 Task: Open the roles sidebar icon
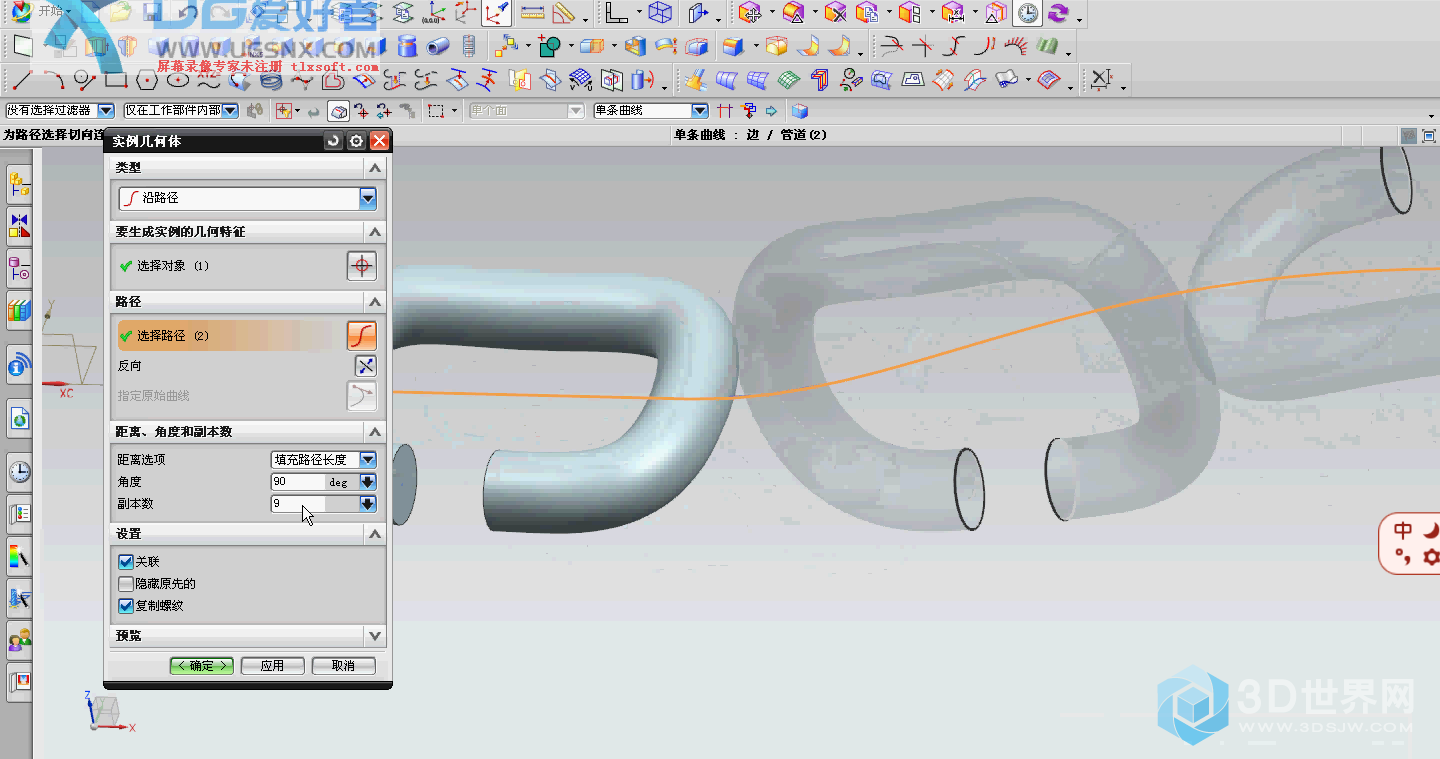19,640
